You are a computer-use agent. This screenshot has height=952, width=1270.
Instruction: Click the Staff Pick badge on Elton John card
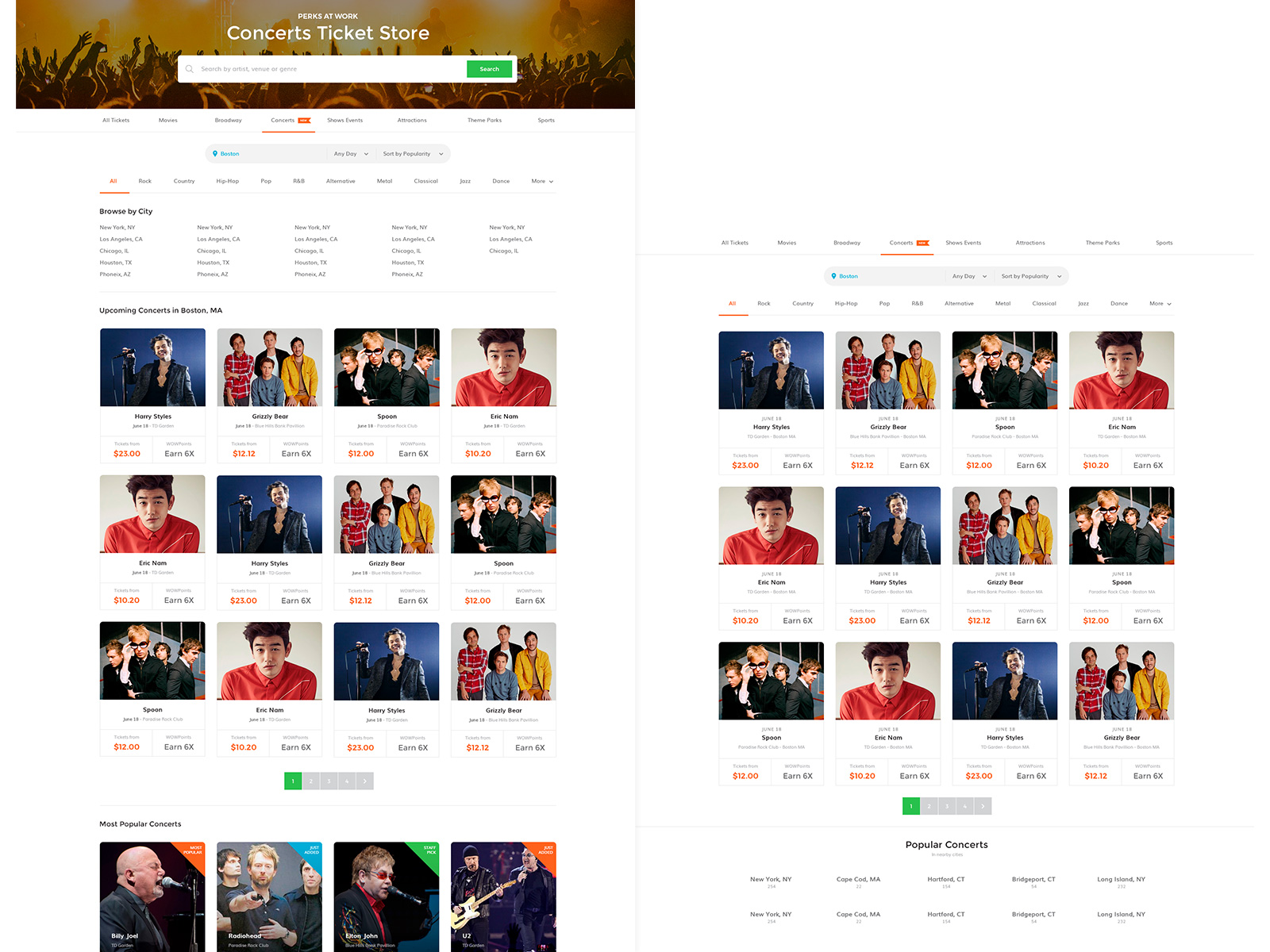429,850
